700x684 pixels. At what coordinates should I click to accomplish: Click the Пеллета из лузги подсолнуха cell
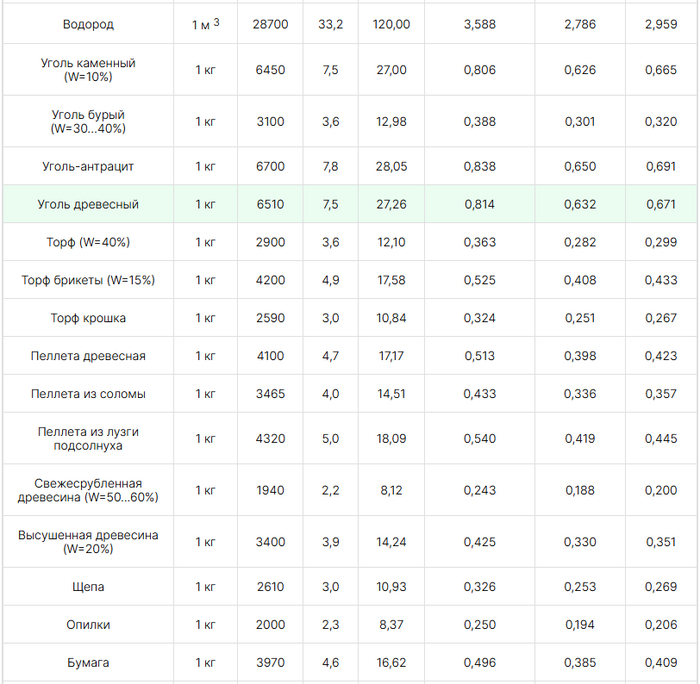[x=88, y=438]
